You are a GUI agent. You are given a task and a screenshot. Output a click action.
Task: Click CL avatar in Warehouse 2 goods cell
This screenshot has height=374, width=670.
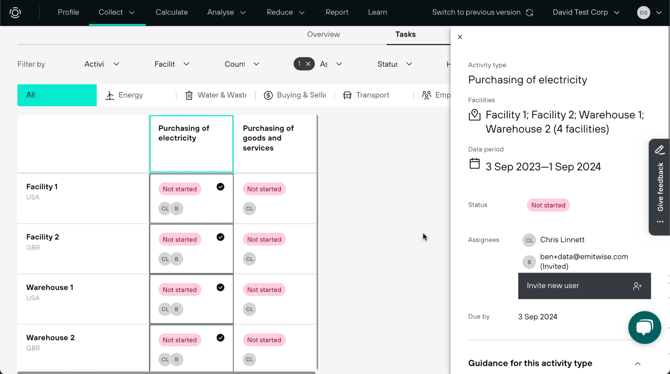click(250, 359)
